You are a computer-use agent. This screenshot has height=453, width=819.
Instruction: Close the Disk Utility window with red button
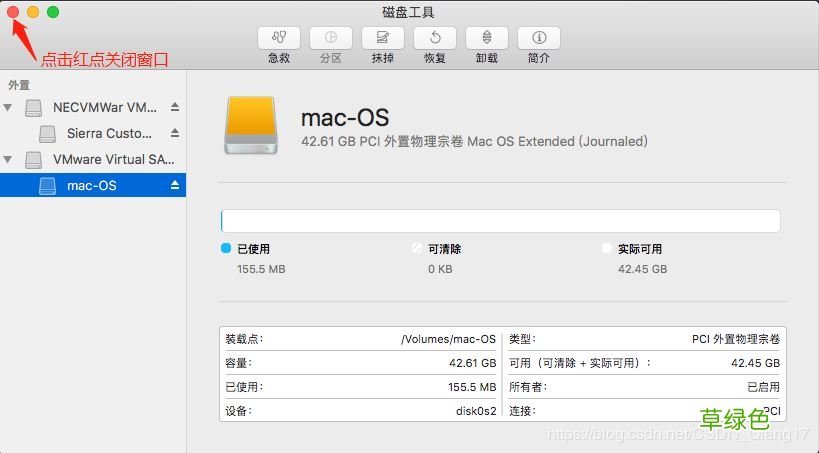coord(13,11)
